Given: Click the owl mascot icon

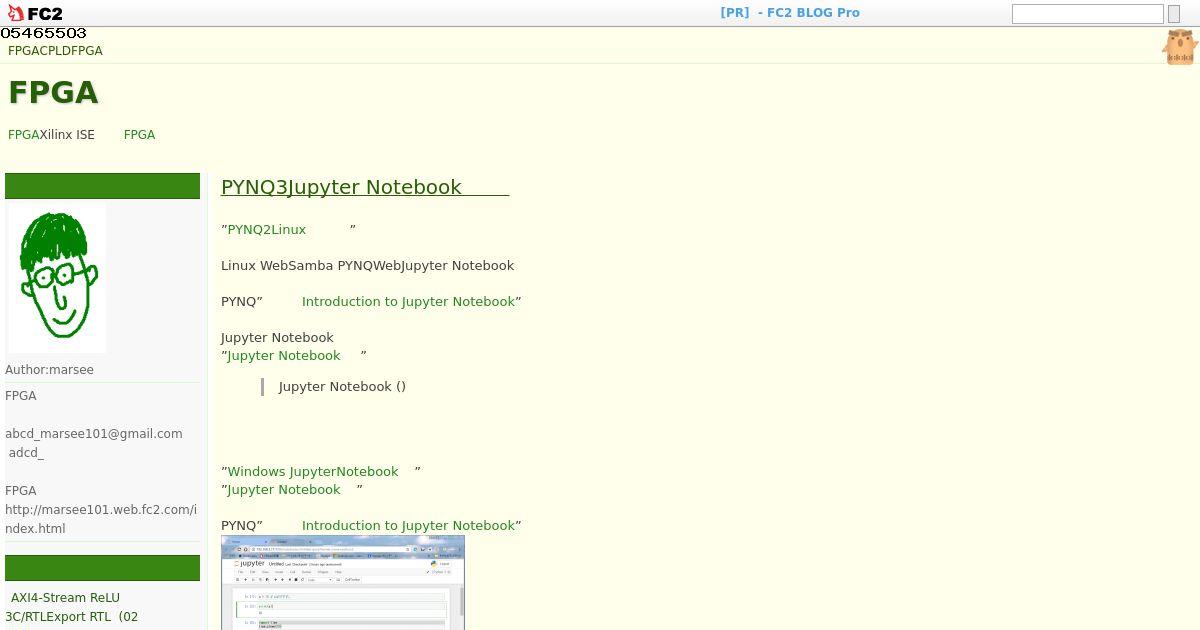Looking at the screenshot, I should [1180, 47].
